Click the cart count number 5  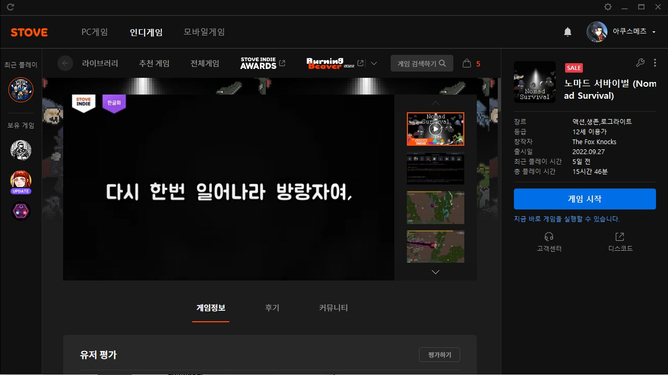pyautogui.click(x=478, y=64)
